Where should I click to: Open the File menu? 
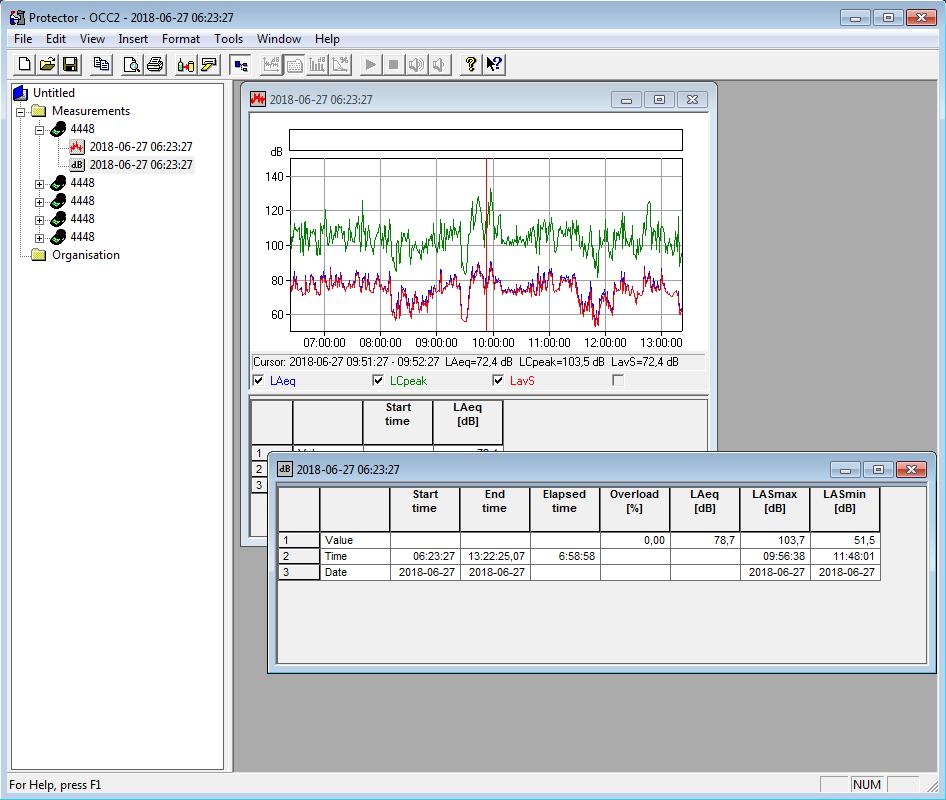coord(23,39)
